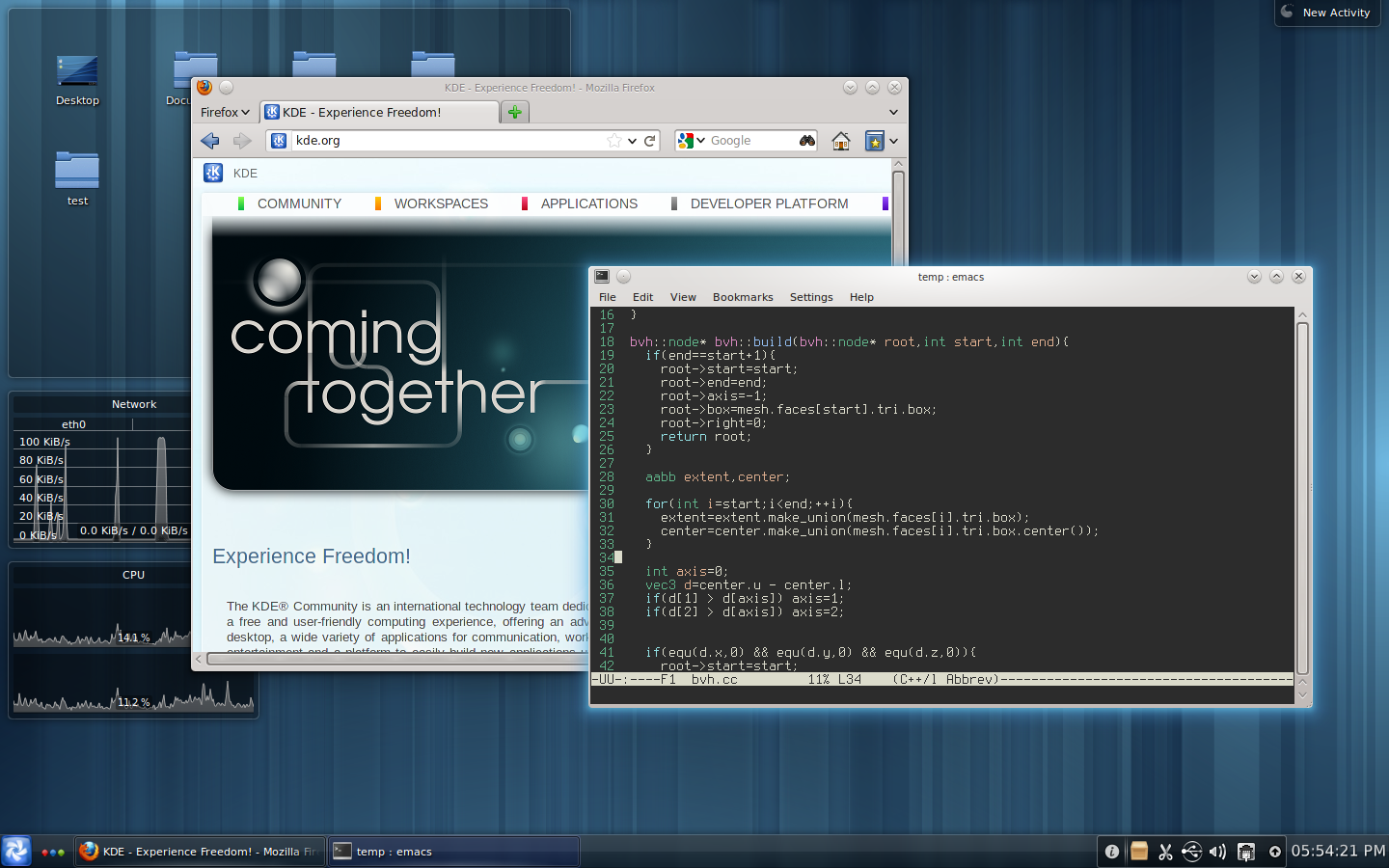Click the clock showing 05:54:21 PM
The height and width of the screenshot is (868, 1389).
click(x=1338, y=851)
